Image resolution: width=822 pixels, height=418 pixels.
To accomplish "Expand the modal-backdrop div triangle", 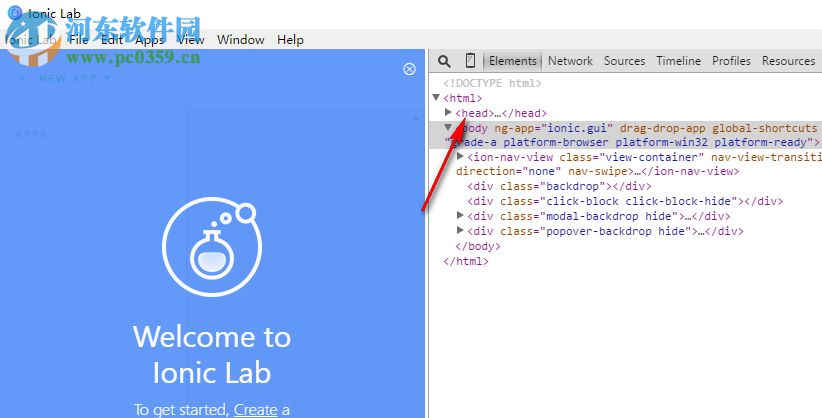I will [x=460, y=215].
